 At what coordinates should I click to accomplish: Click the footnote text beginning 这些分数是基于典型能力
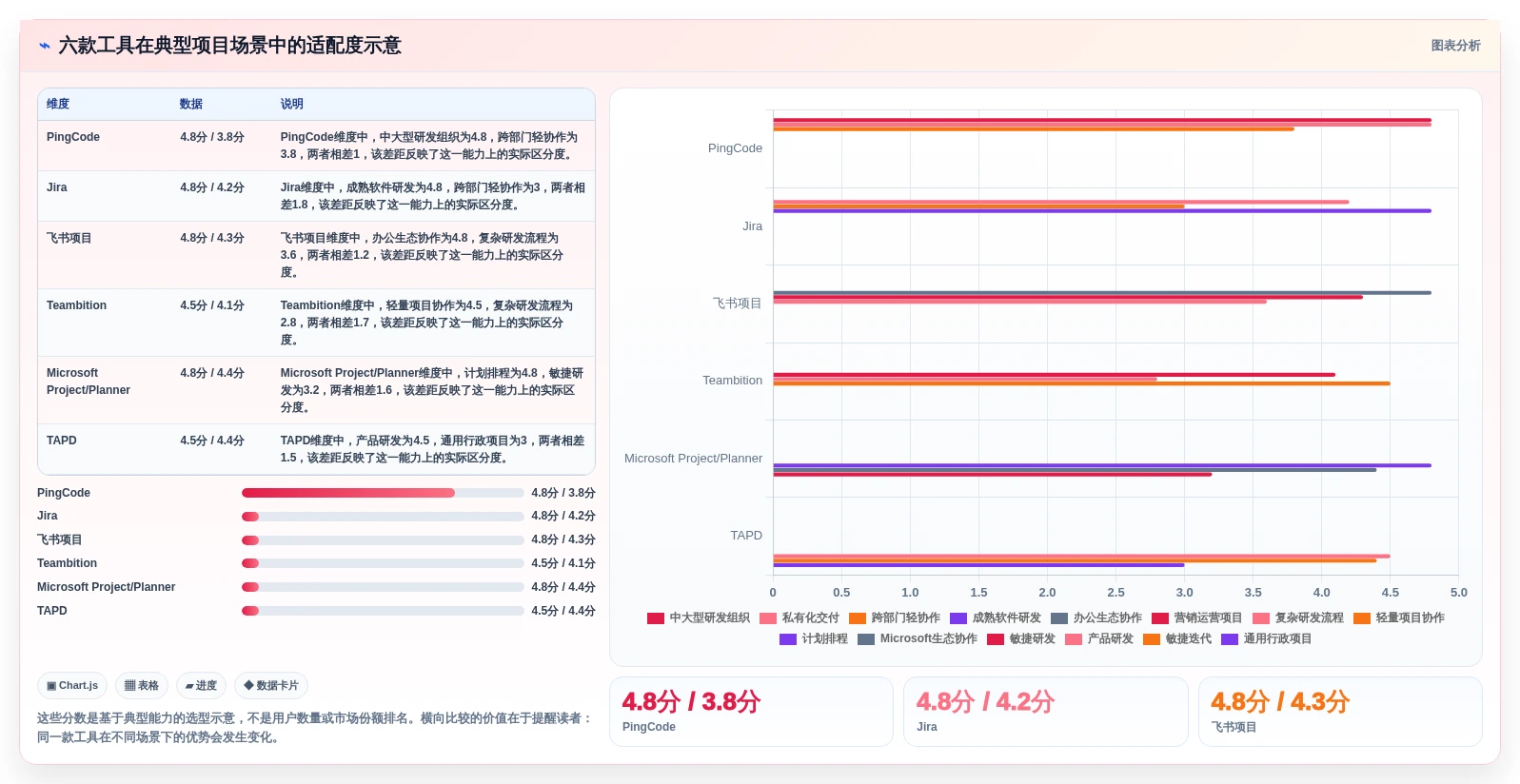(x=315, y=728)
